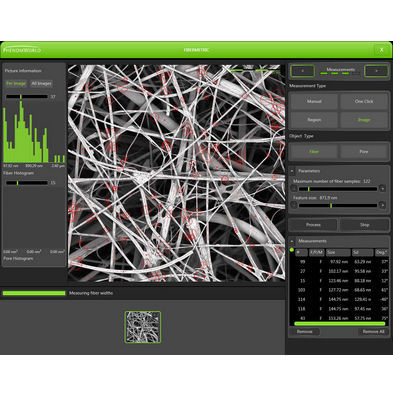Click the green fiber histogram chart
Image resolution: width=393 pixels, height=393 pixels.
34,132
